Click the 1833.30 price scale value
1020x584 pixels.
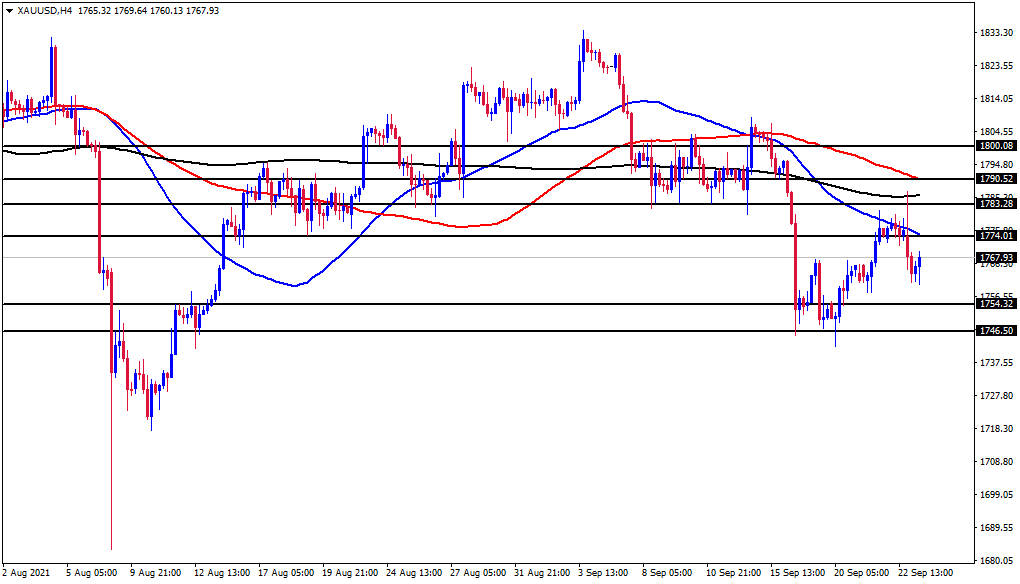997,33
